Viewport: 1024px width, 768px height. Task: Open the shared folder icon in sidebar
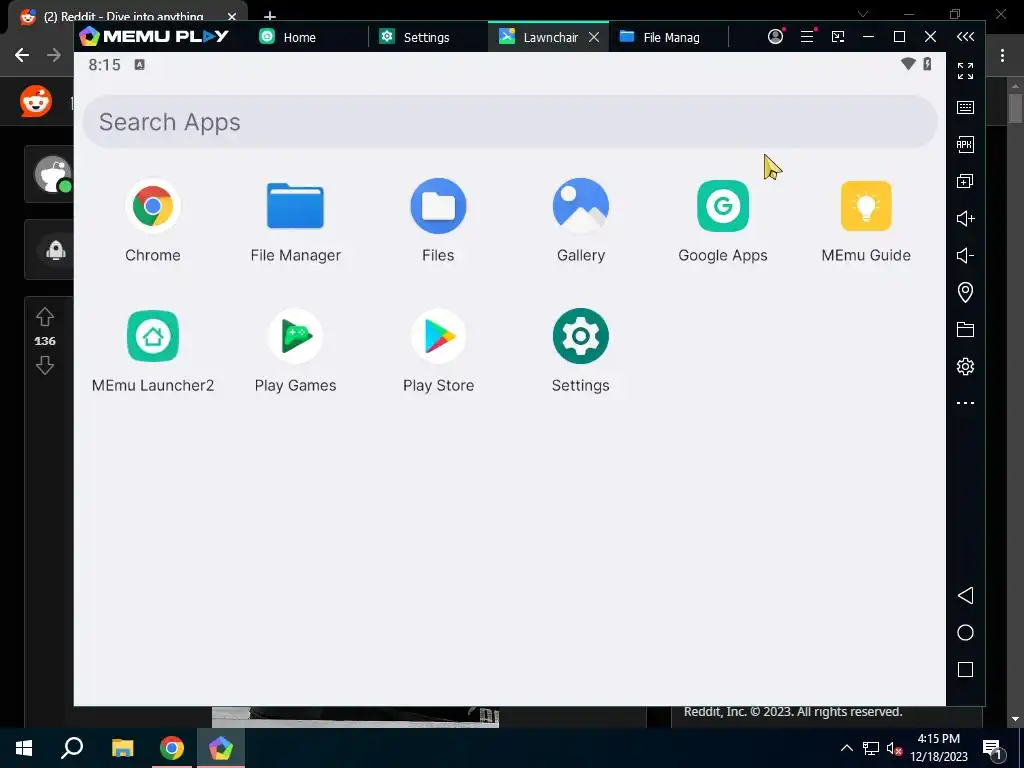click(x=965, y=329)
